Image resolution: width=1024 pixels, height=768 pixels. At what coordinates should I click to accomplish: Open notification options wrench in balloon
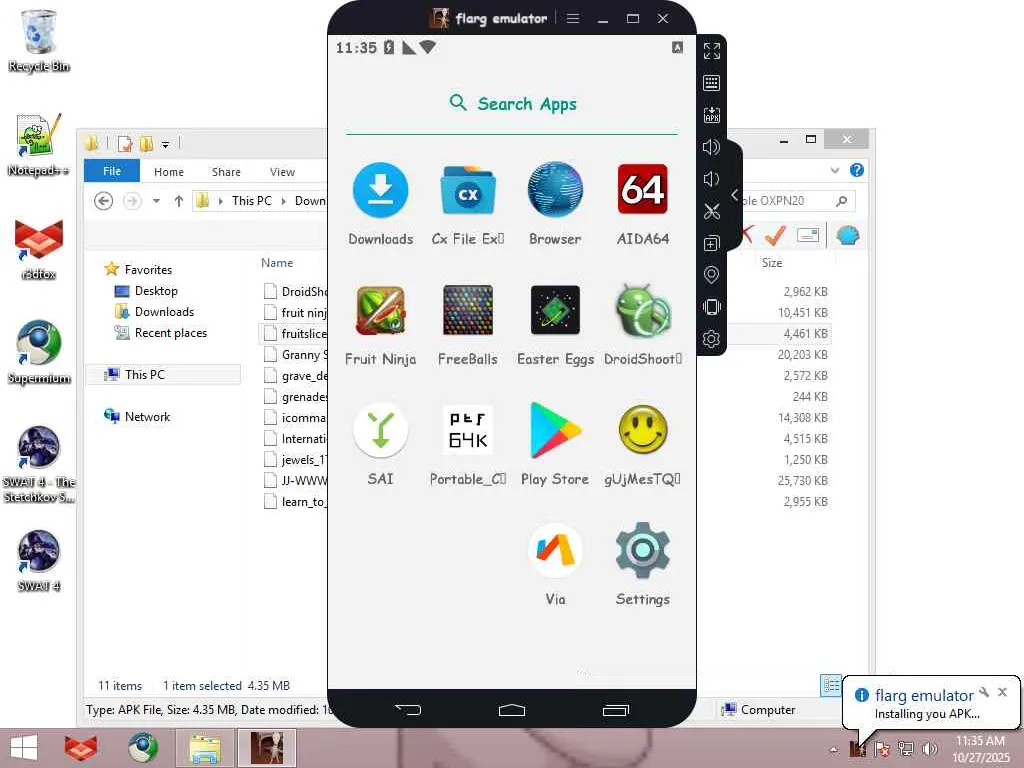[985, 692]
